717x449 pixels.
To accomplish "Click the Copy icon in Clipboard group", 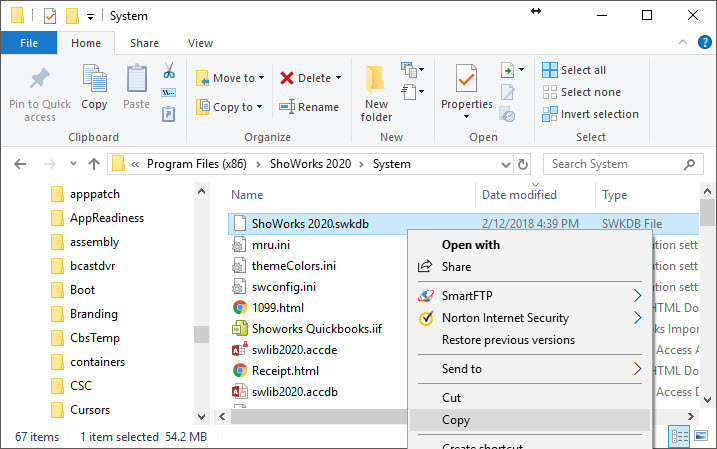I will [x=94, y=79].
